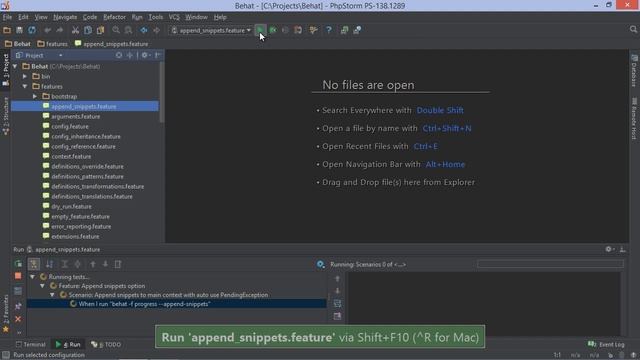Toggle the tool window buttons icon in status bar
Viewport: 640px width, 360px height.
(5, 355)
